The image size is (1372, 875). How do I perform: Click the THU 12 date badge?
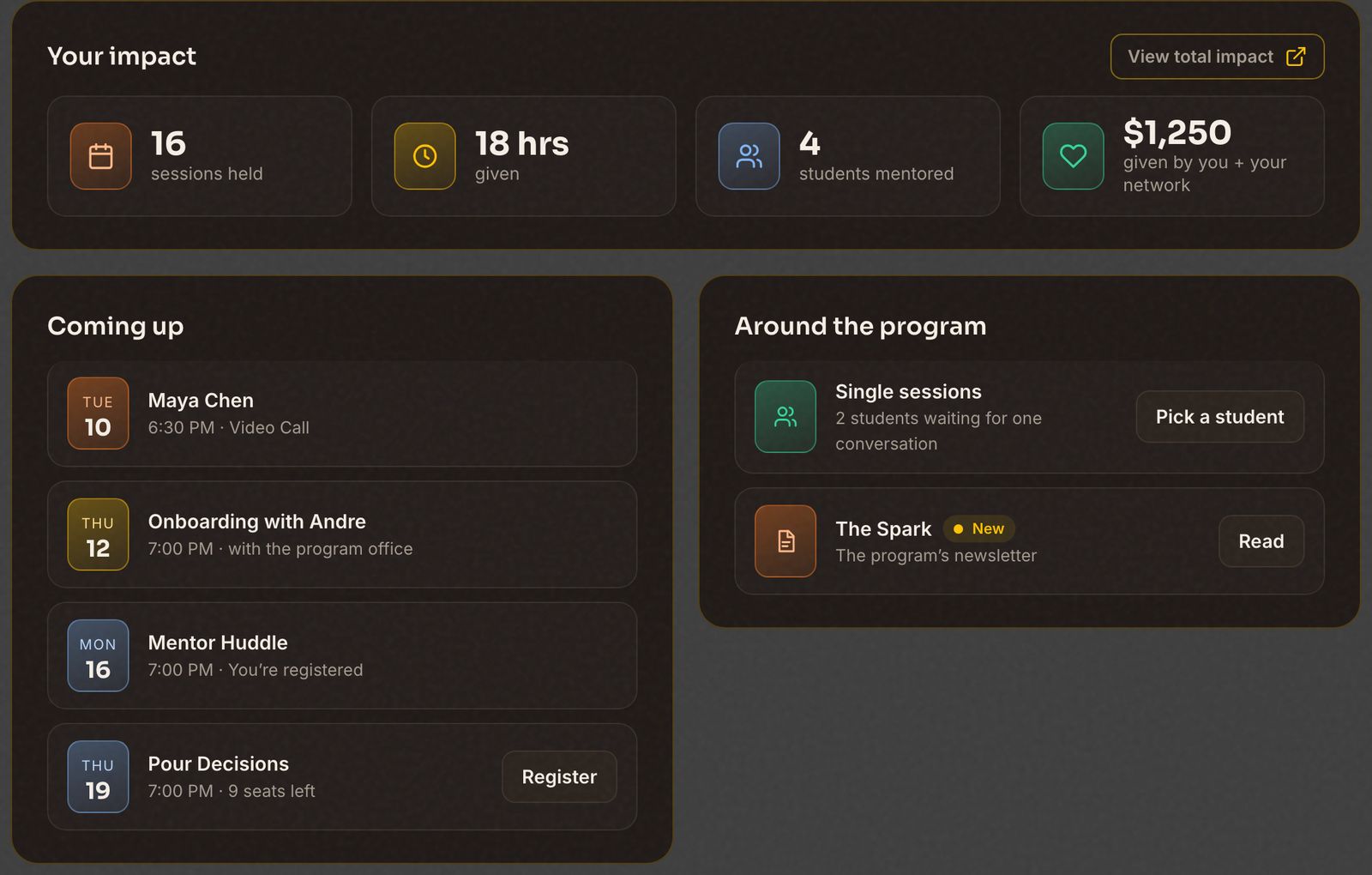[x=98, y=534]
